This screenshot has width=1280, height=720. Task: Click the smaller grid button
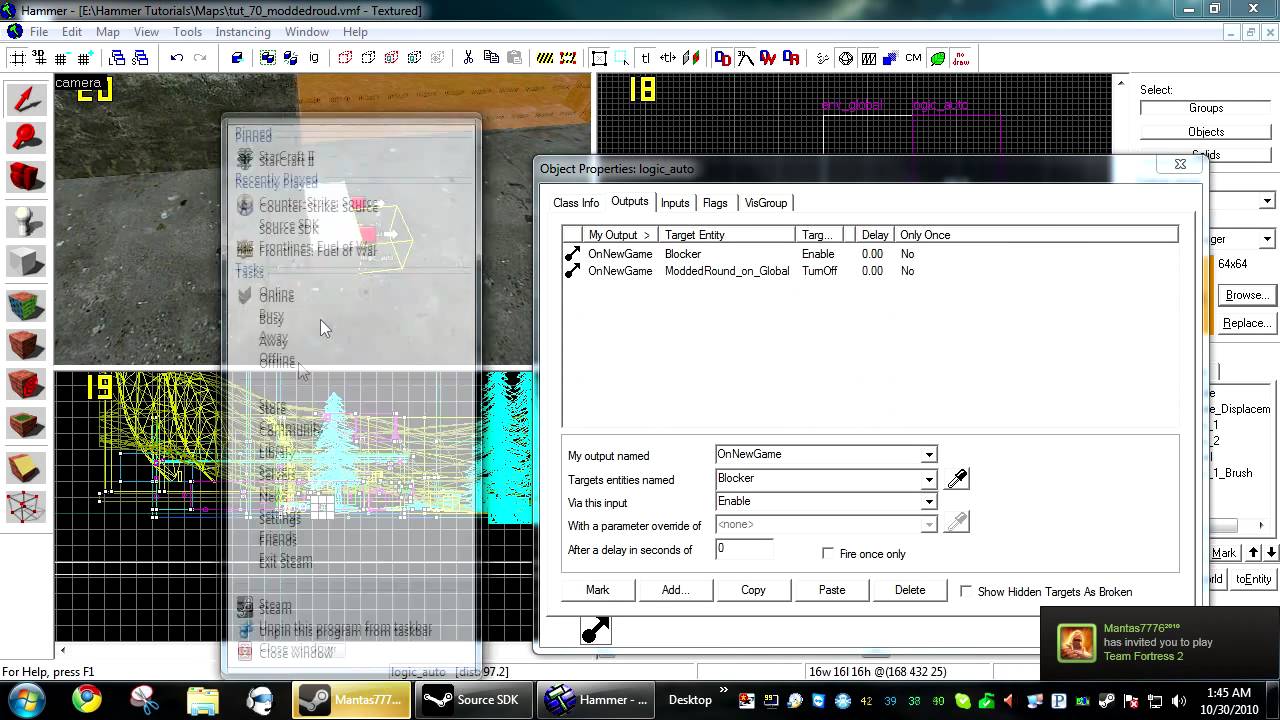click(62, 58)
